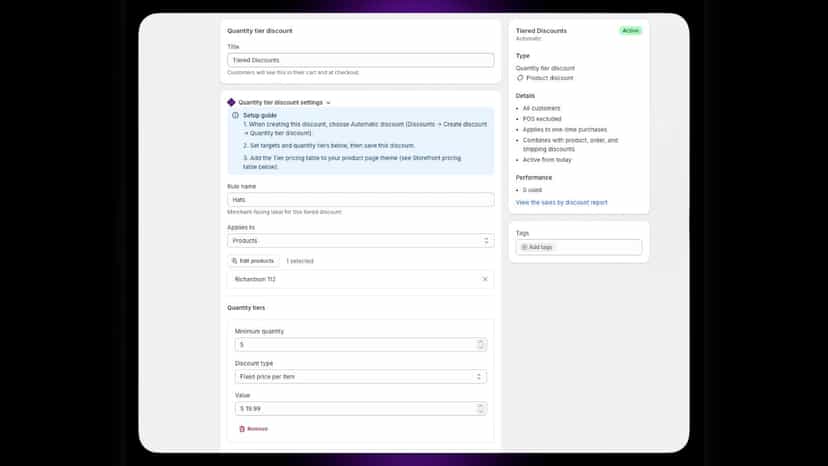Screen dimensions: 828x466
Task: Open the Discount type dropdown
Action: [x=361, y=377]
